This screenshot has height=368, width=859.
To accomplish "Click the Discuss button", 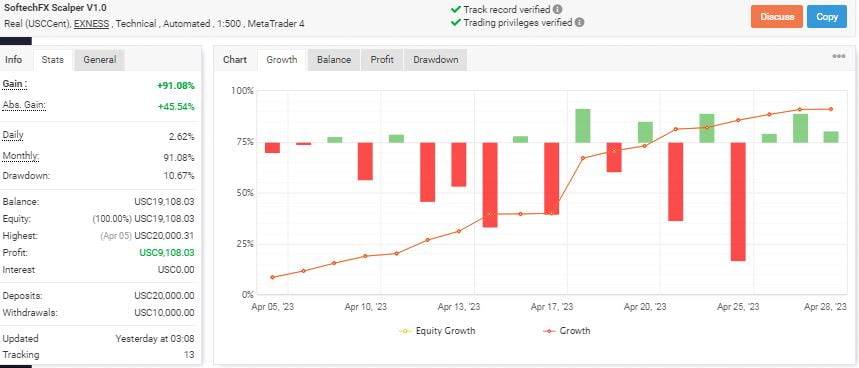I will 777,16.
